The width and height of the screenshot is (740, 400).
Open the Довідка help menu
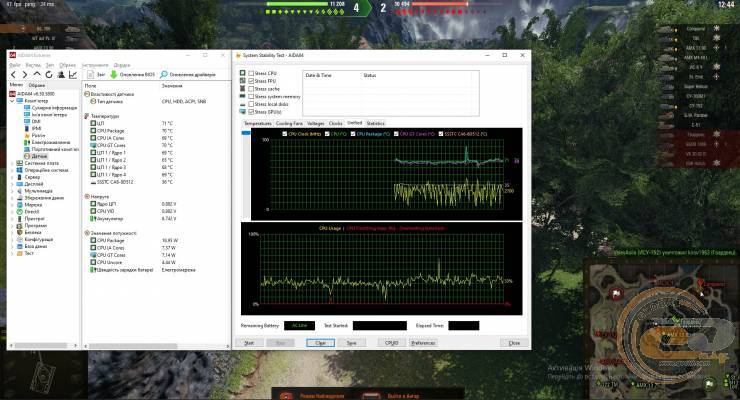(x=122, y=65)
